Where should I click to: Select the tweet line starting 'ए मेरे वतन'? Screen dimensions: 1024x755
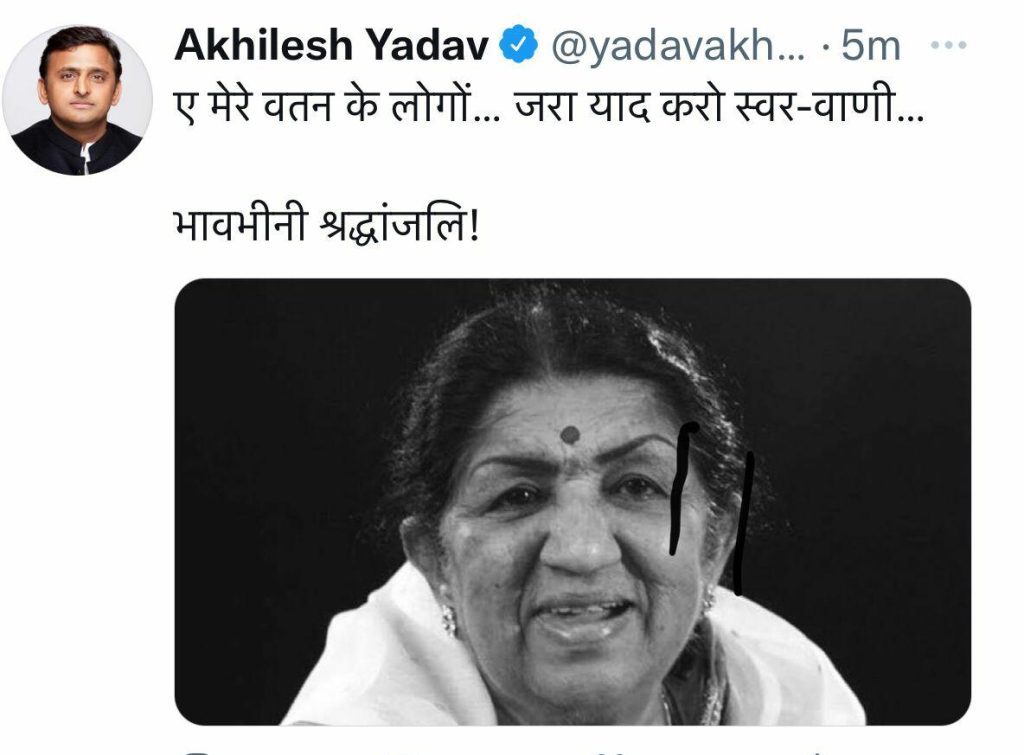549,106
